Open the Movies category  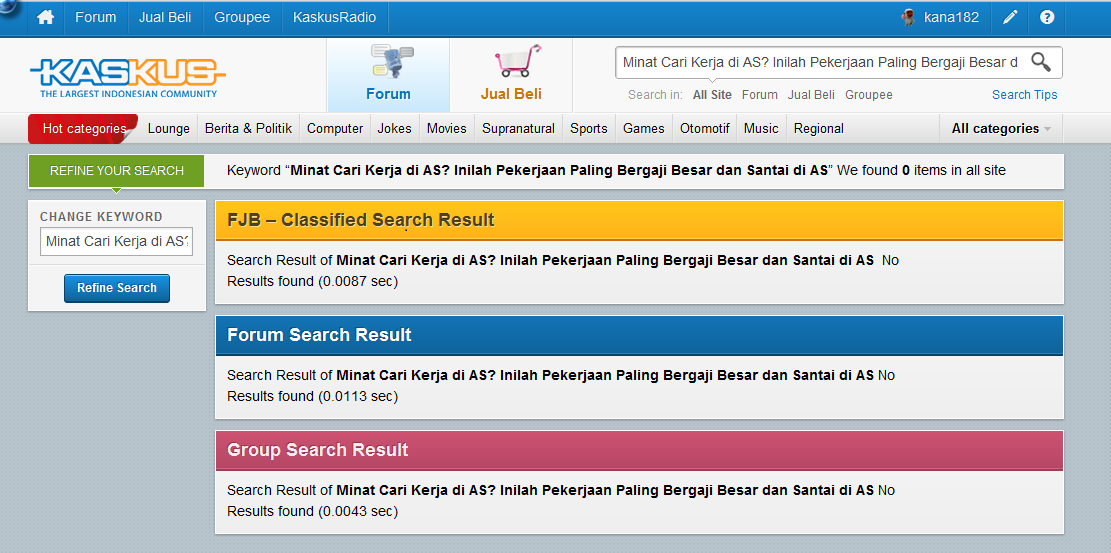click(x=447, y=128)
